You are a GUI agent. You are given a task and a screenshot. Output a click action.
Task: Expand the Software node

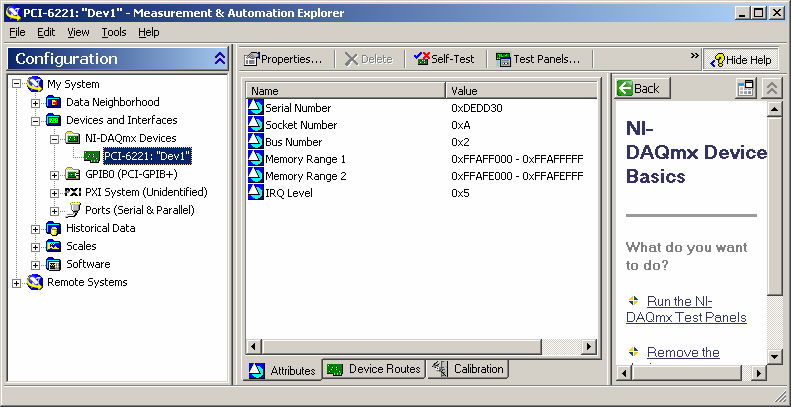tap(35, 265)
